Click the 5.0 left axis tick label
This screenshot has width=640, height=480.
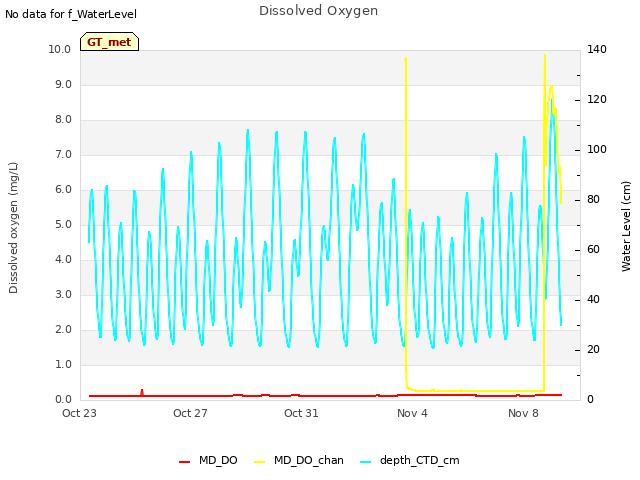pos(63,225)
